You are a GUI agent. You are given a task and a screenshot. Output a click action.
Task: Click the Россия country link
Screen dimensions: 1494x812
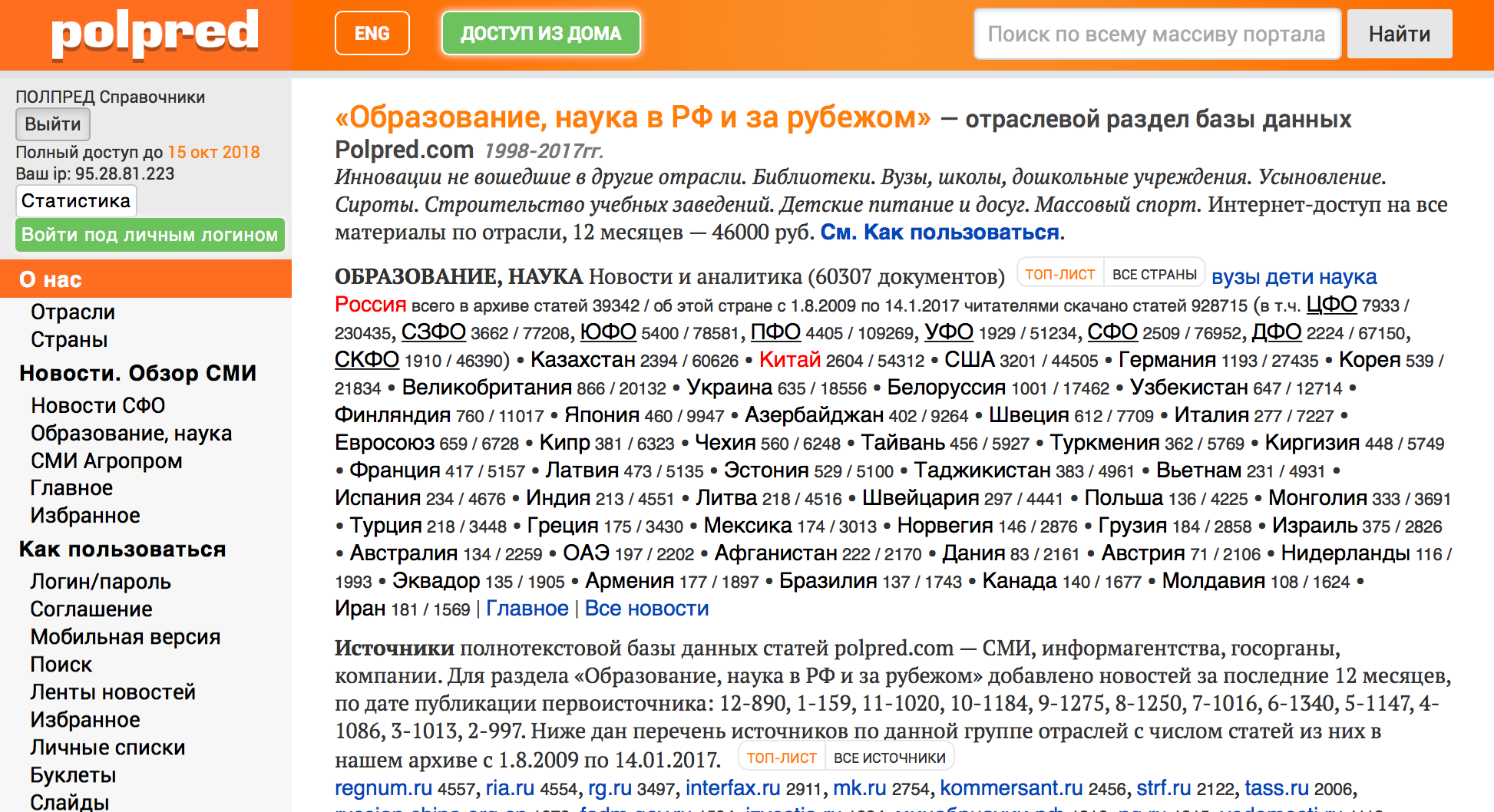370,305
